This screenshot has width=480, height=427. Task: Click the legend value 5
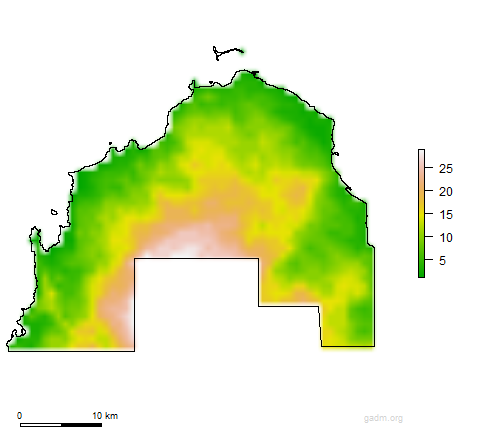pos(442,261)
